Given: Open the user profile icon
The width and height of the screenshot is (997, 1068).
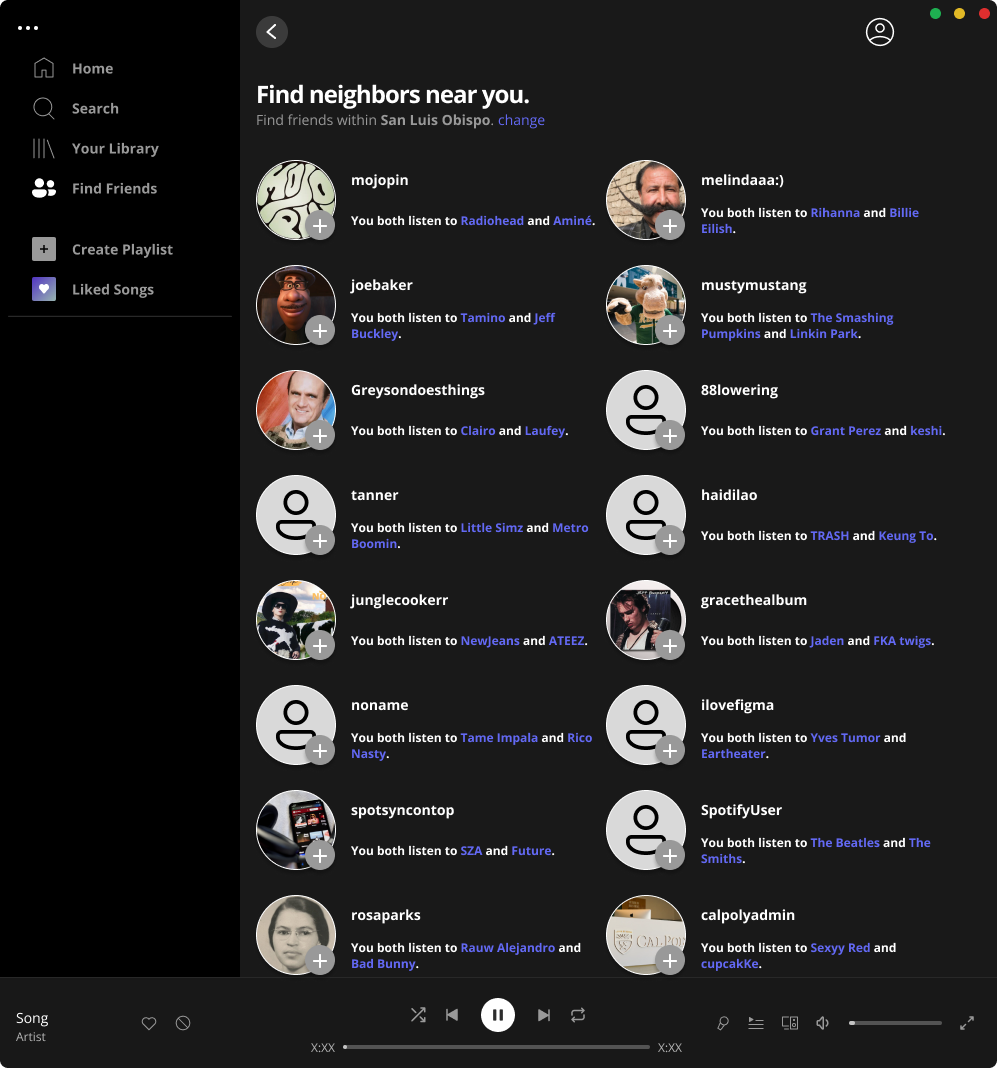Looking at the screenshot, I should point(879,32).
